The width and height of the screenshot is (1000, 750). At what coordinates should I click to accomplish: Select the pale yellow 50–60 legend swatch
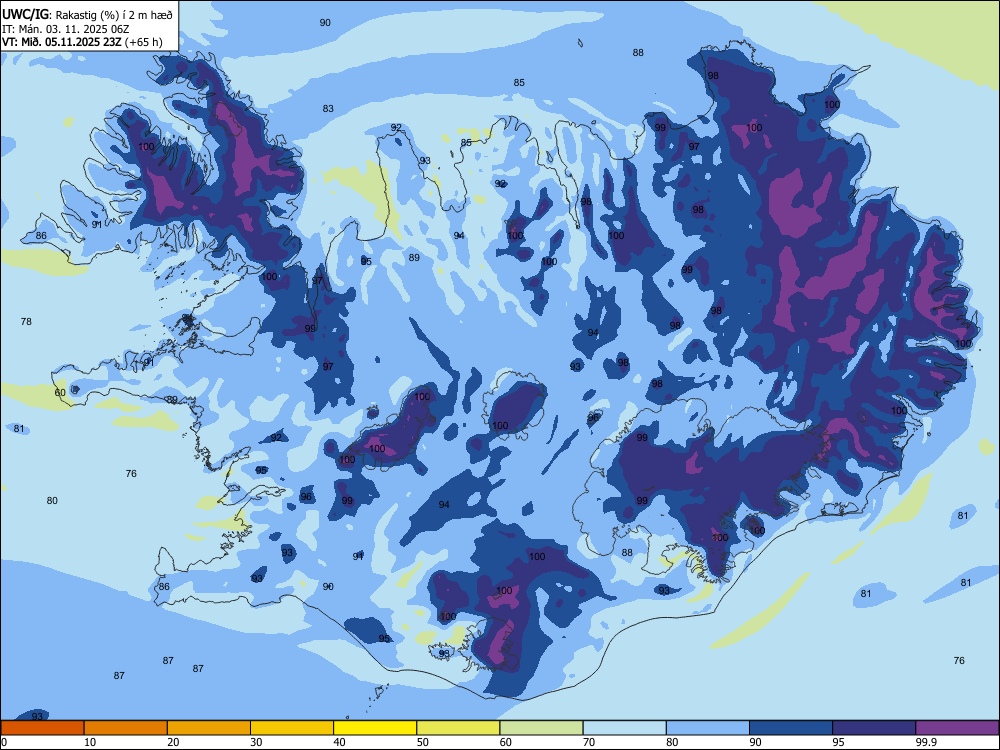(x=458, y=728)
